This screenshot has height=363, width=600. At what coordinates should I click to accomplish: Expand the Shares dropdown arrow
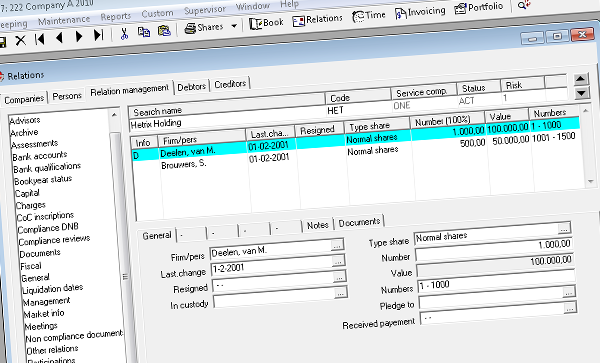[234, 26]
